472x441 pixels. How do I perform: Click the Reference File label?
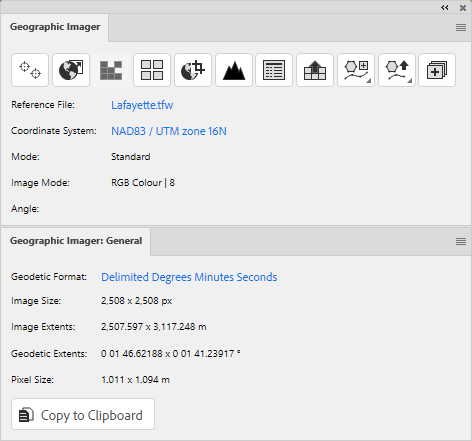tap(43, 105)
